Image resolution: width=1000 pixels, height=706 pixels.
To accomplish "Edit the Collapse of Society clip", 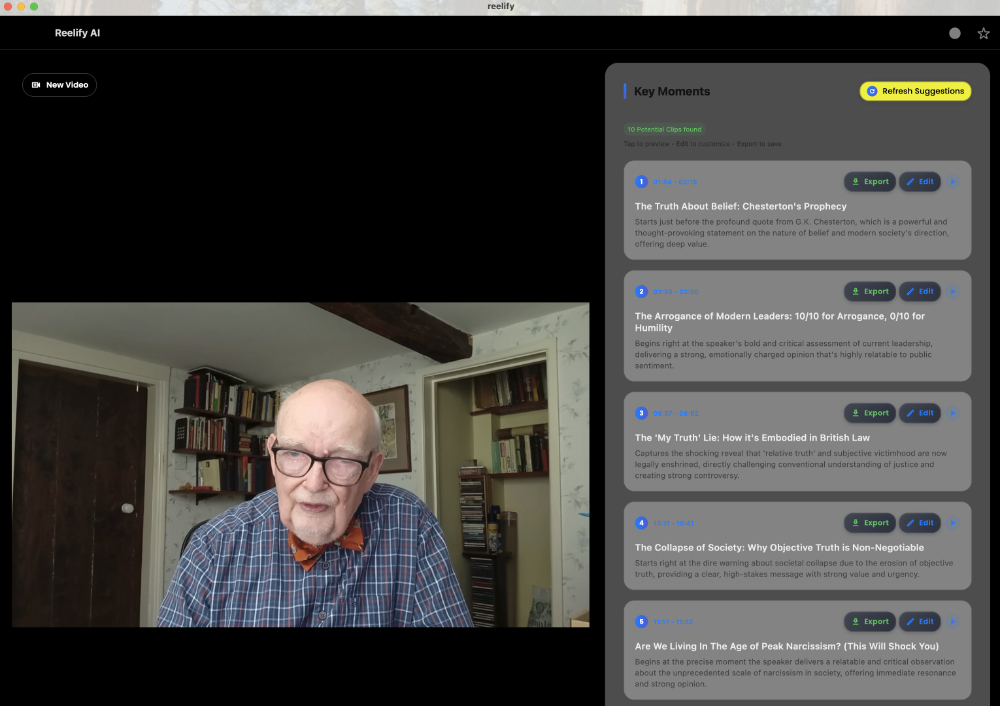I will [919, 523].
